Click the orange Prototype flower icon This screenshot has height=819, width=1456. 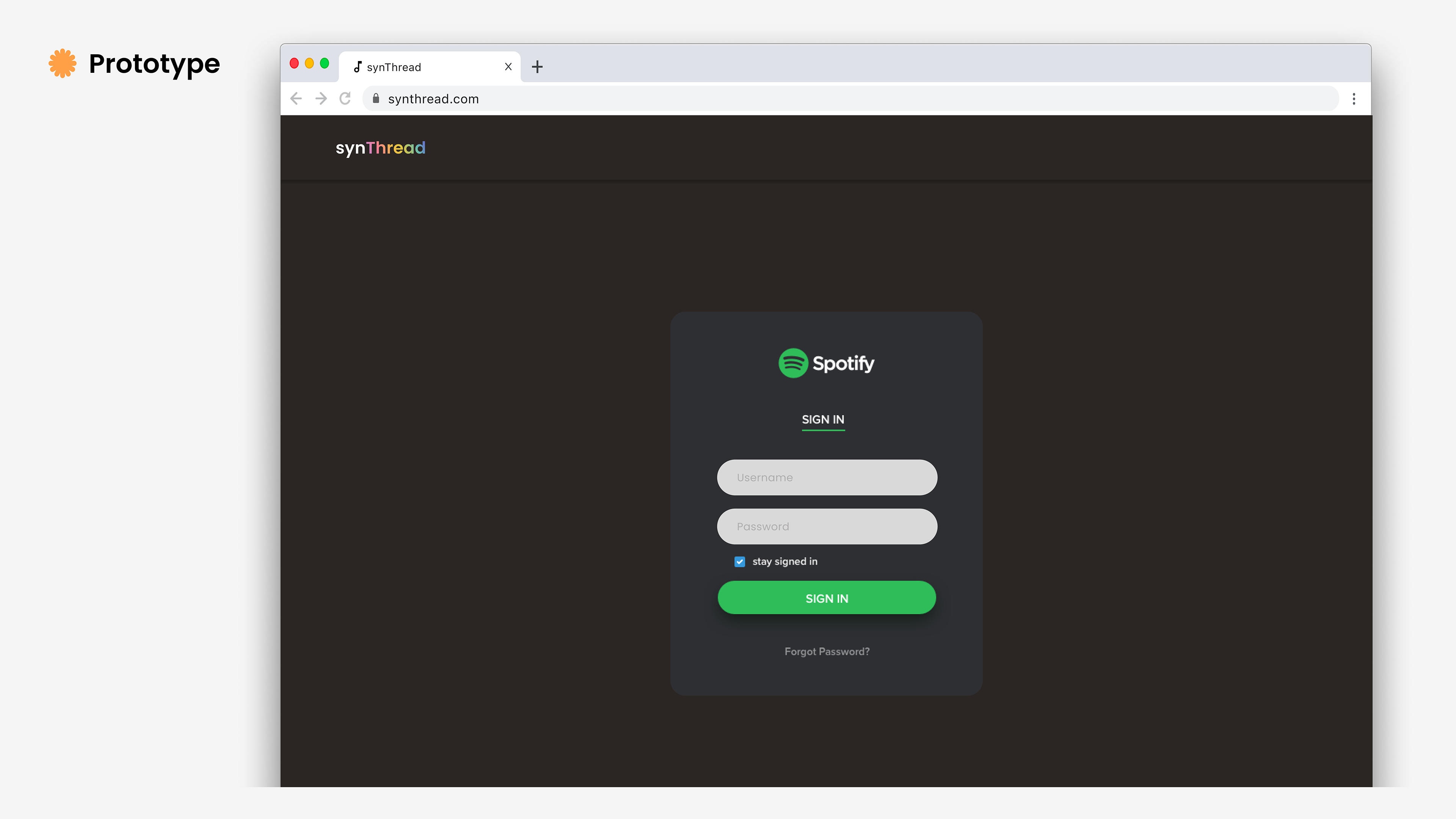tap(62, 63)
